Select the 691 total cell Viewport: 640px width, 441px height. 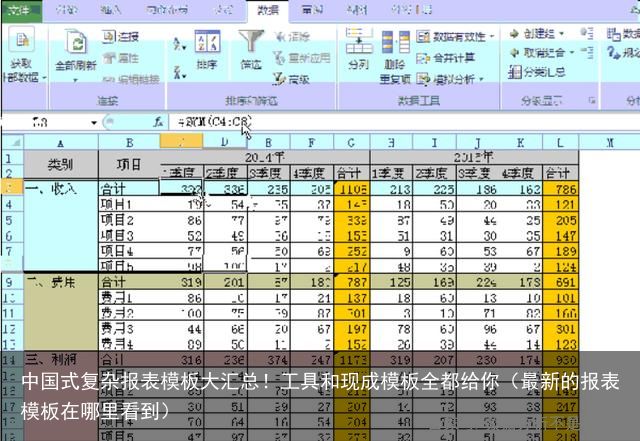pyautogui.click(x=560, y=282)
